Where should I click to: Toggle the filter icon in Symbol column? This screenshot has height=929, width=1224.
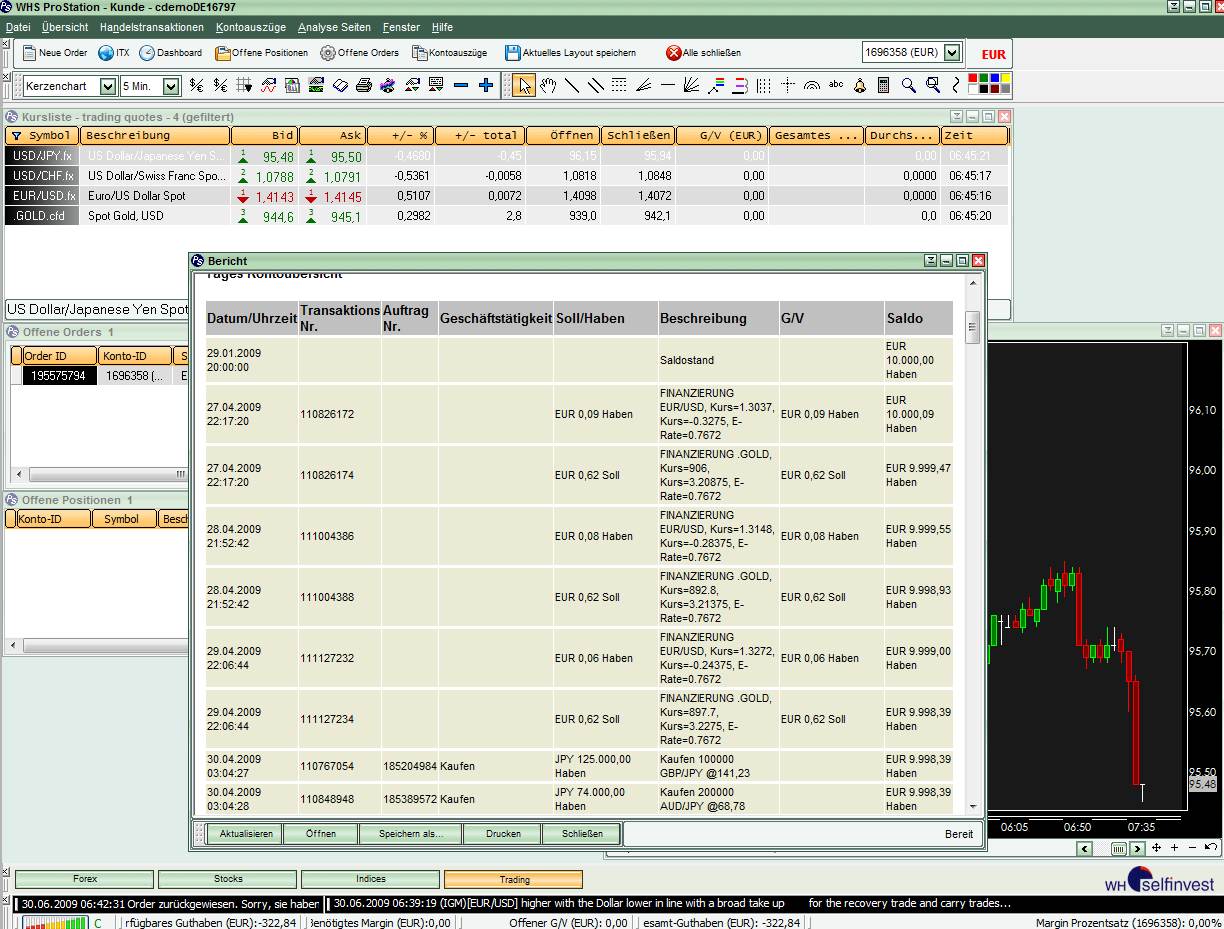(x=16, y=136)
